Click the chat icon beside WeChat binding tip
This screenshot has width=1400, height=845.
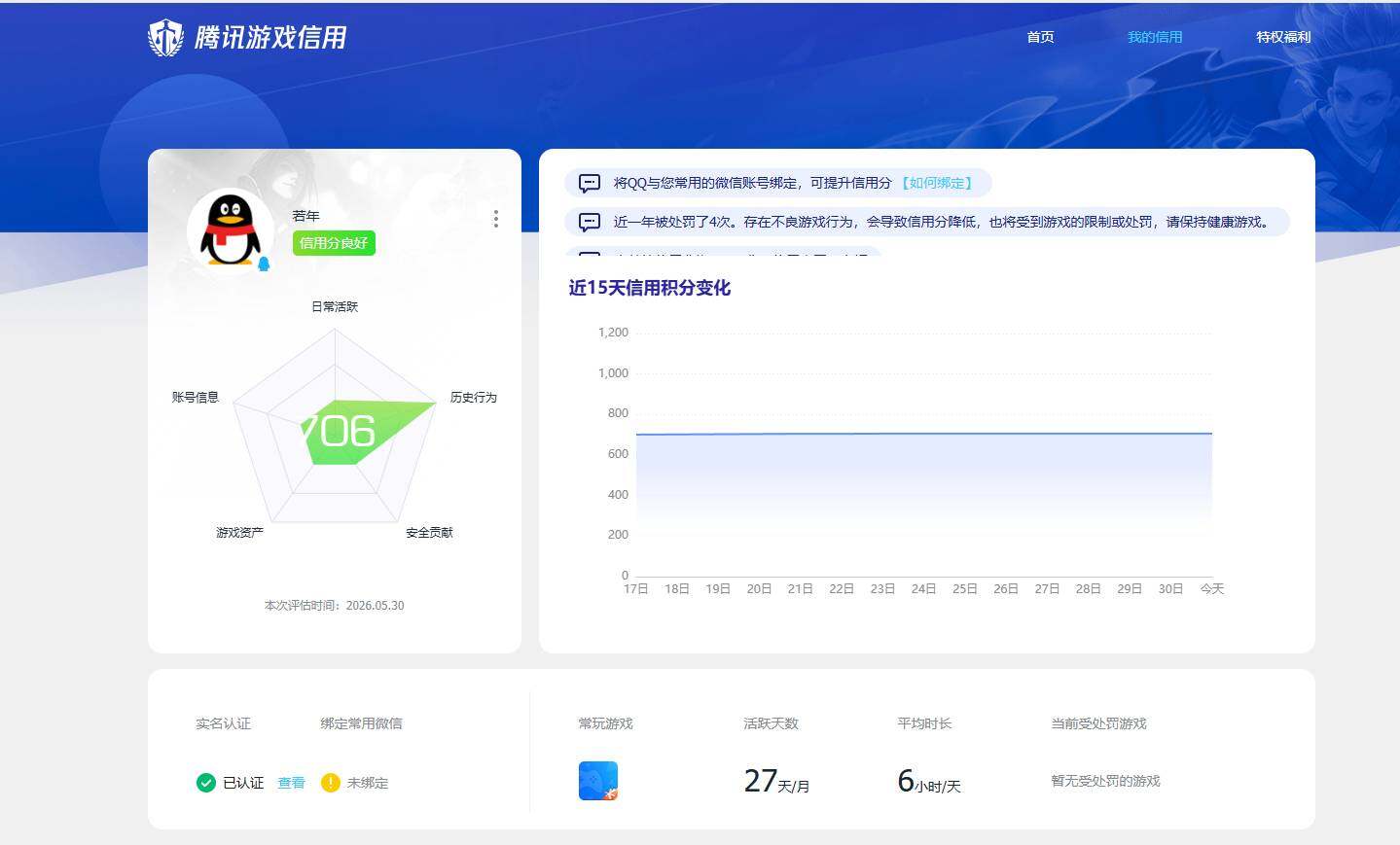point(590,183)
